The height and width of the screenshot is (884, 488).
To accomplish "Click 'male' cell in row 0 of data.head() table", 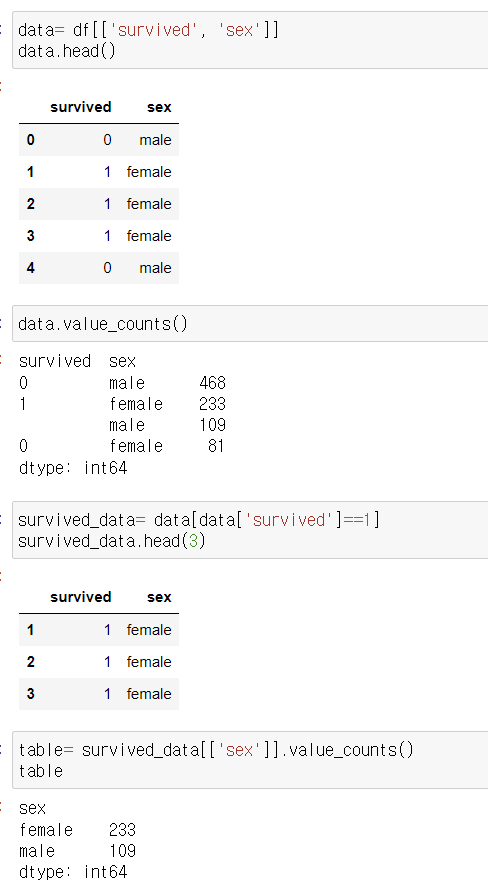I will 156,140.
